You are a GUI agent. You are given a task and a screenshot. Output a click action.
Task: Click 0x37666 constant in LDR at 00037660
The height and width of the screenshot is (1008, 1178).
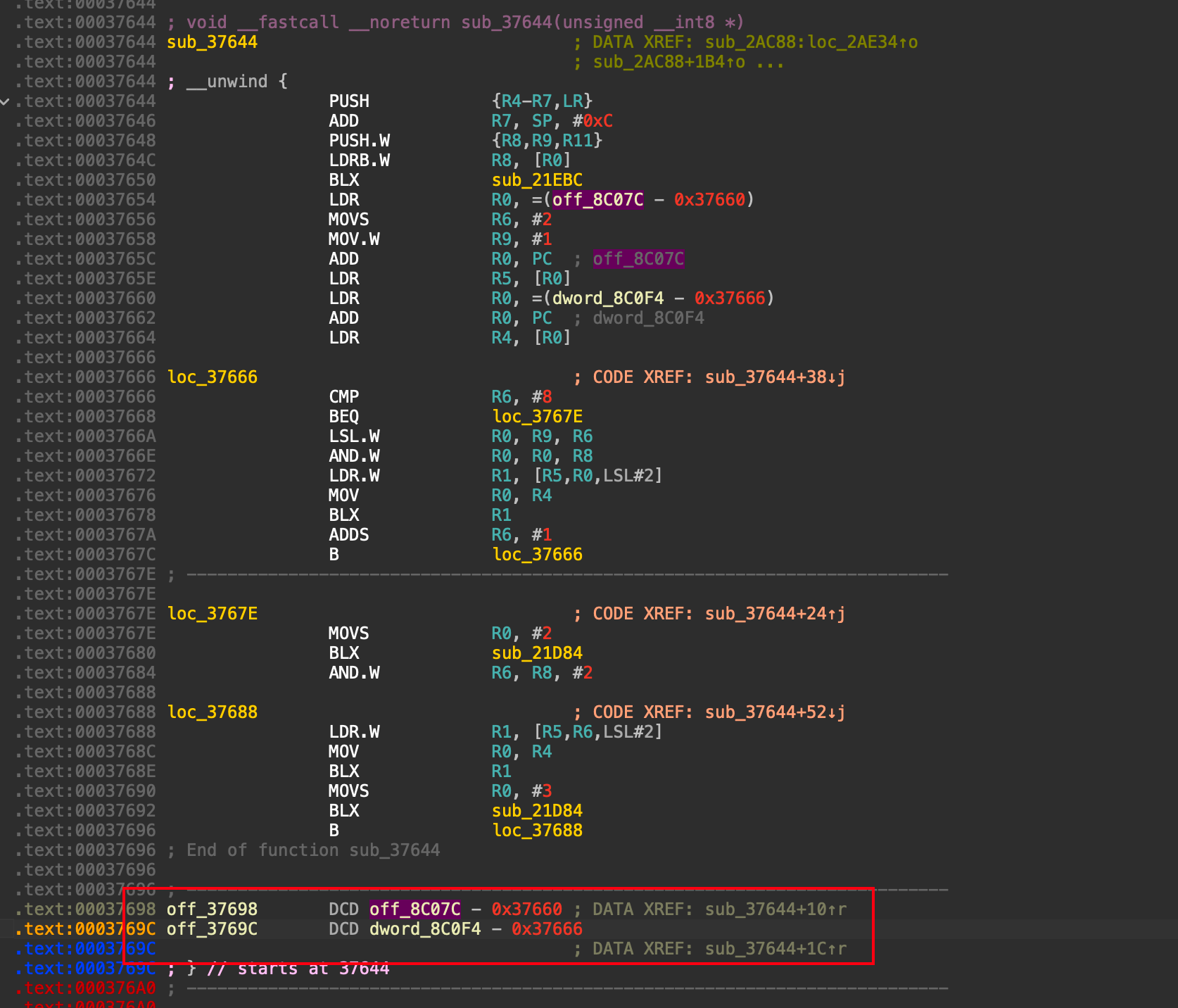(x=730, y=298)
